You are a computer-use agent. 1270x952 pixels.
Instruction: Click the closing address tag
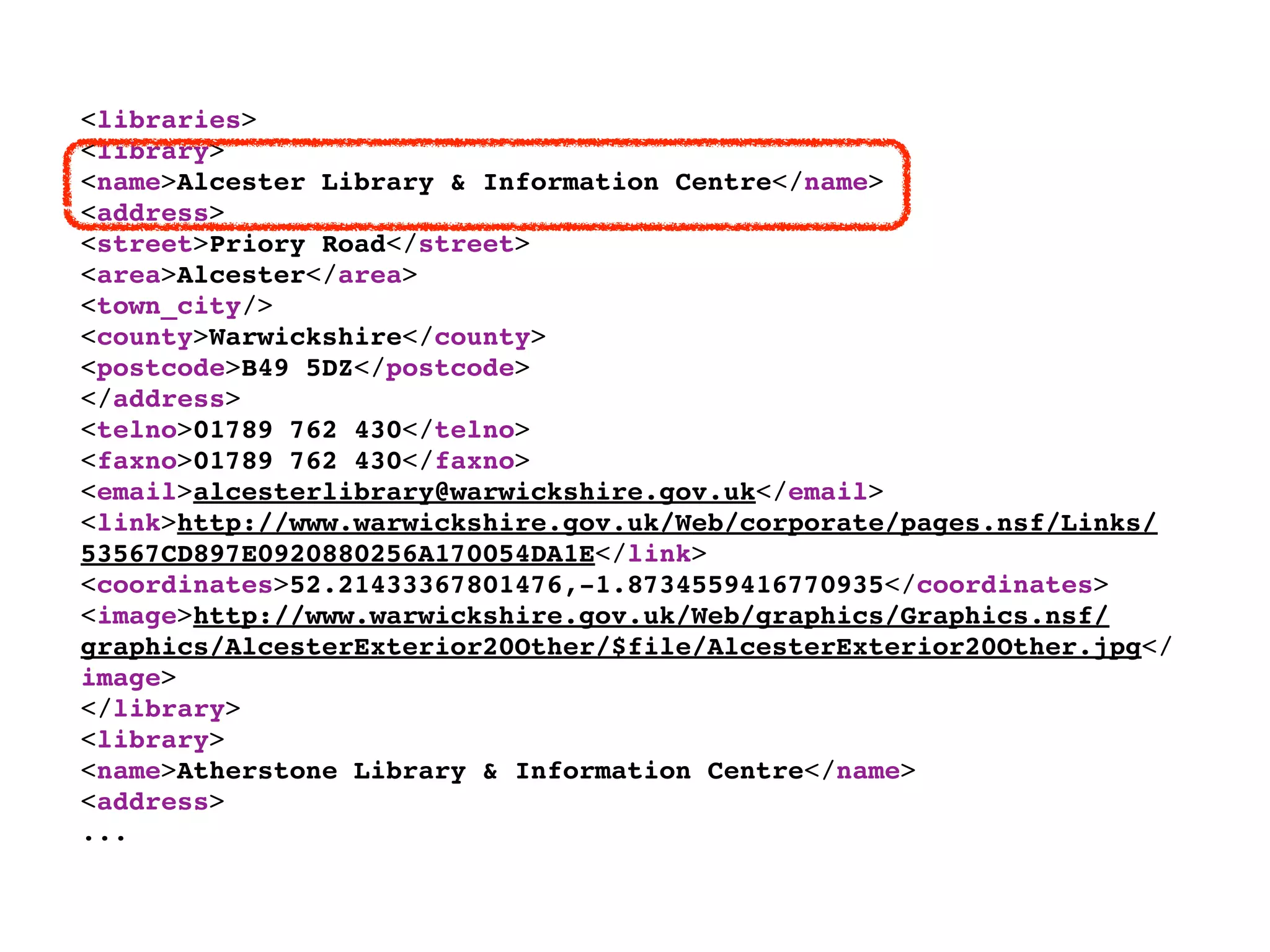(161, 399)
